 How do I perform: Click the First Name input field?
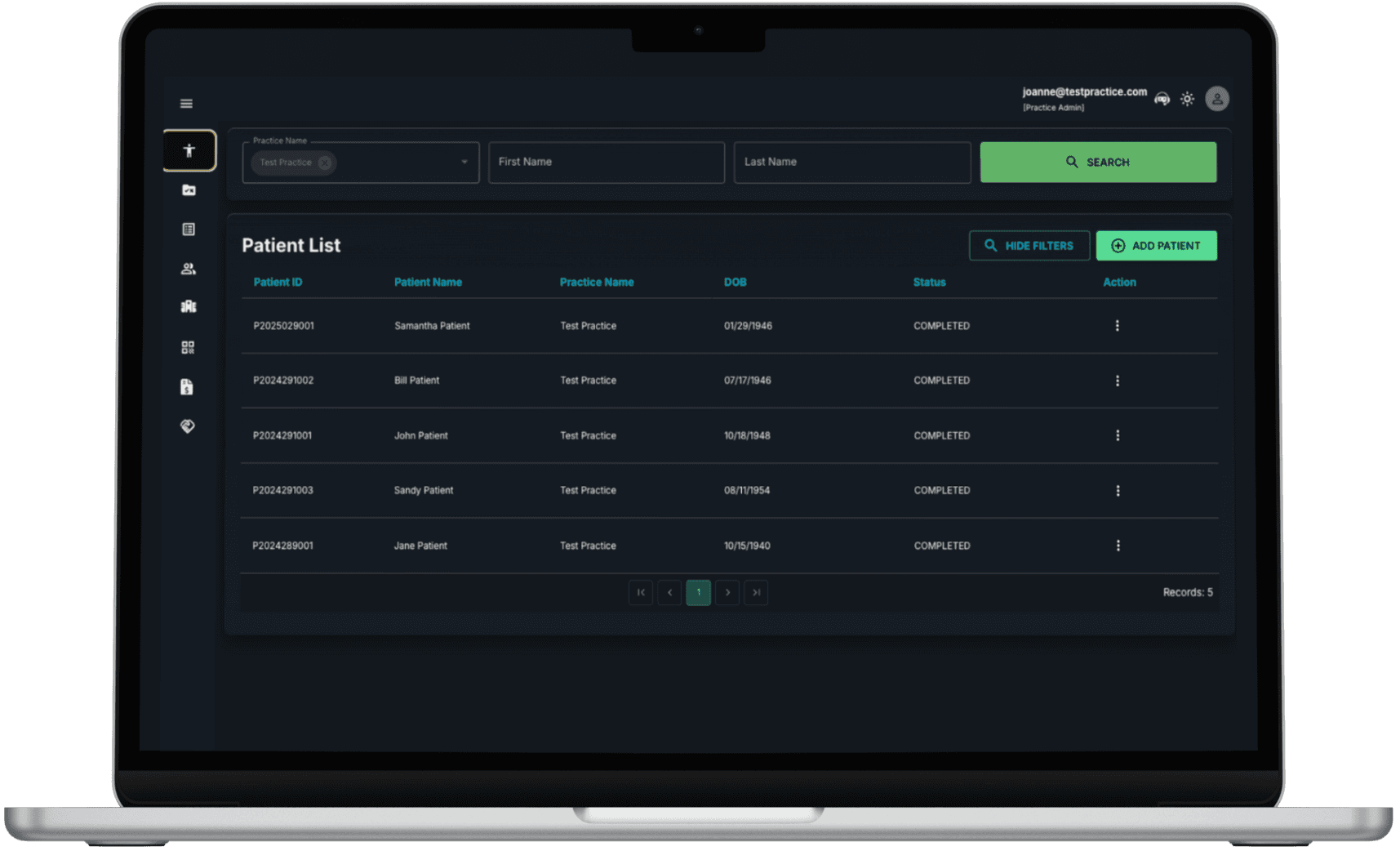click(x=606, y=162)
